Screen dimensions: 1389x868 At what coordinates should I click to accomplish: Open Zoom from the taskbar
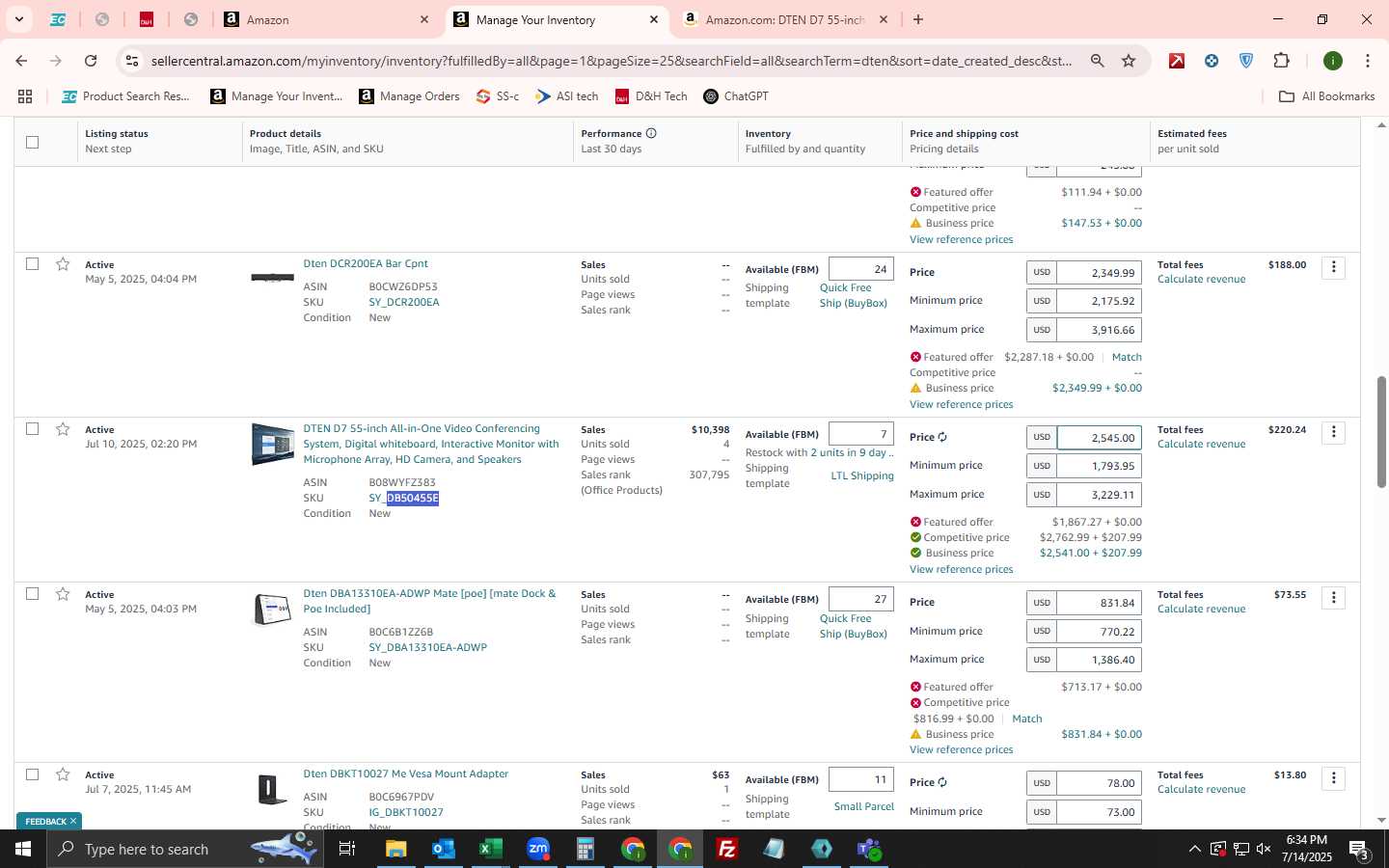(x=538, y=849)
